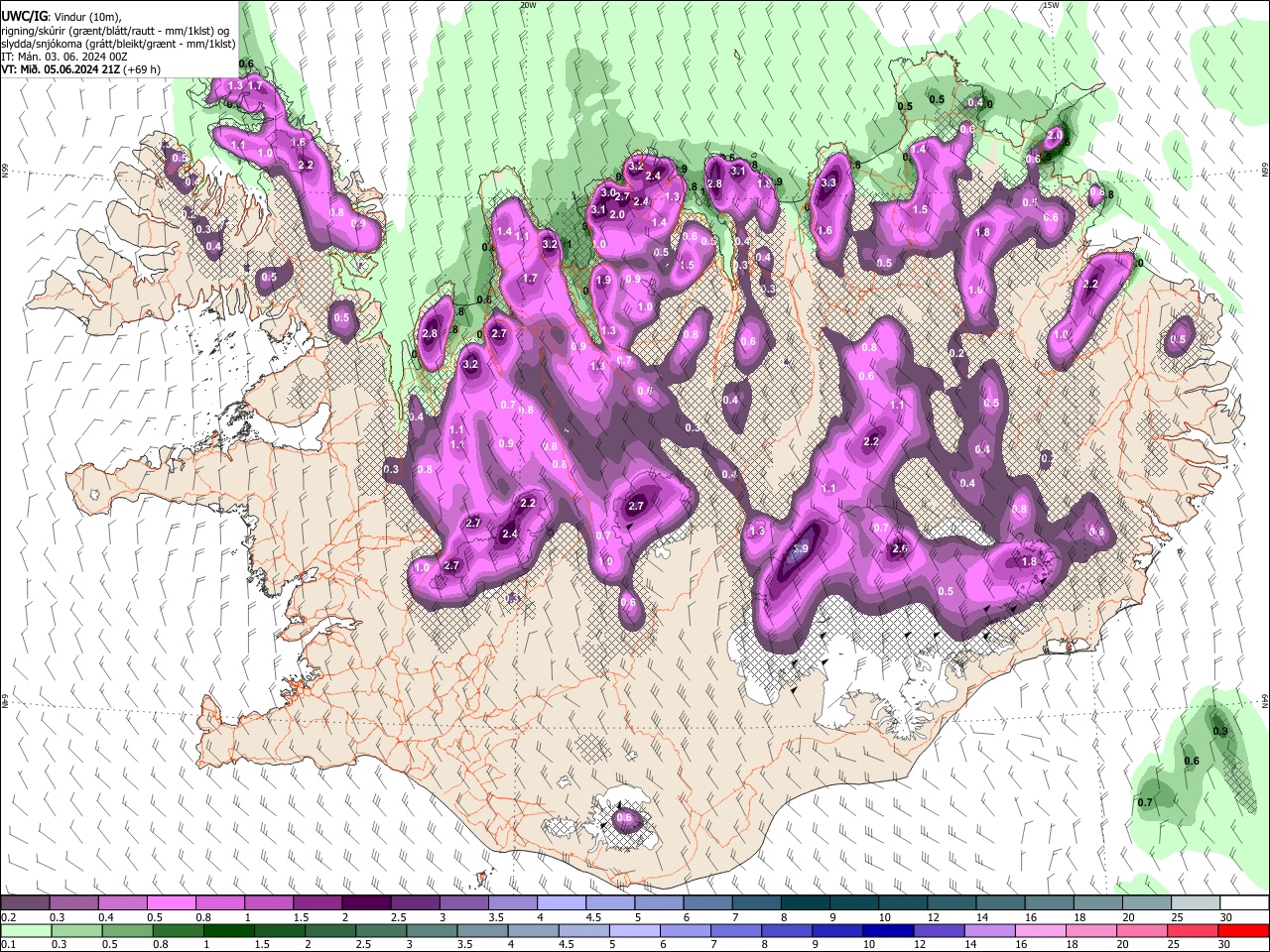Click the bright pink 0.5 swatch in upper legend

coord(171,903)
